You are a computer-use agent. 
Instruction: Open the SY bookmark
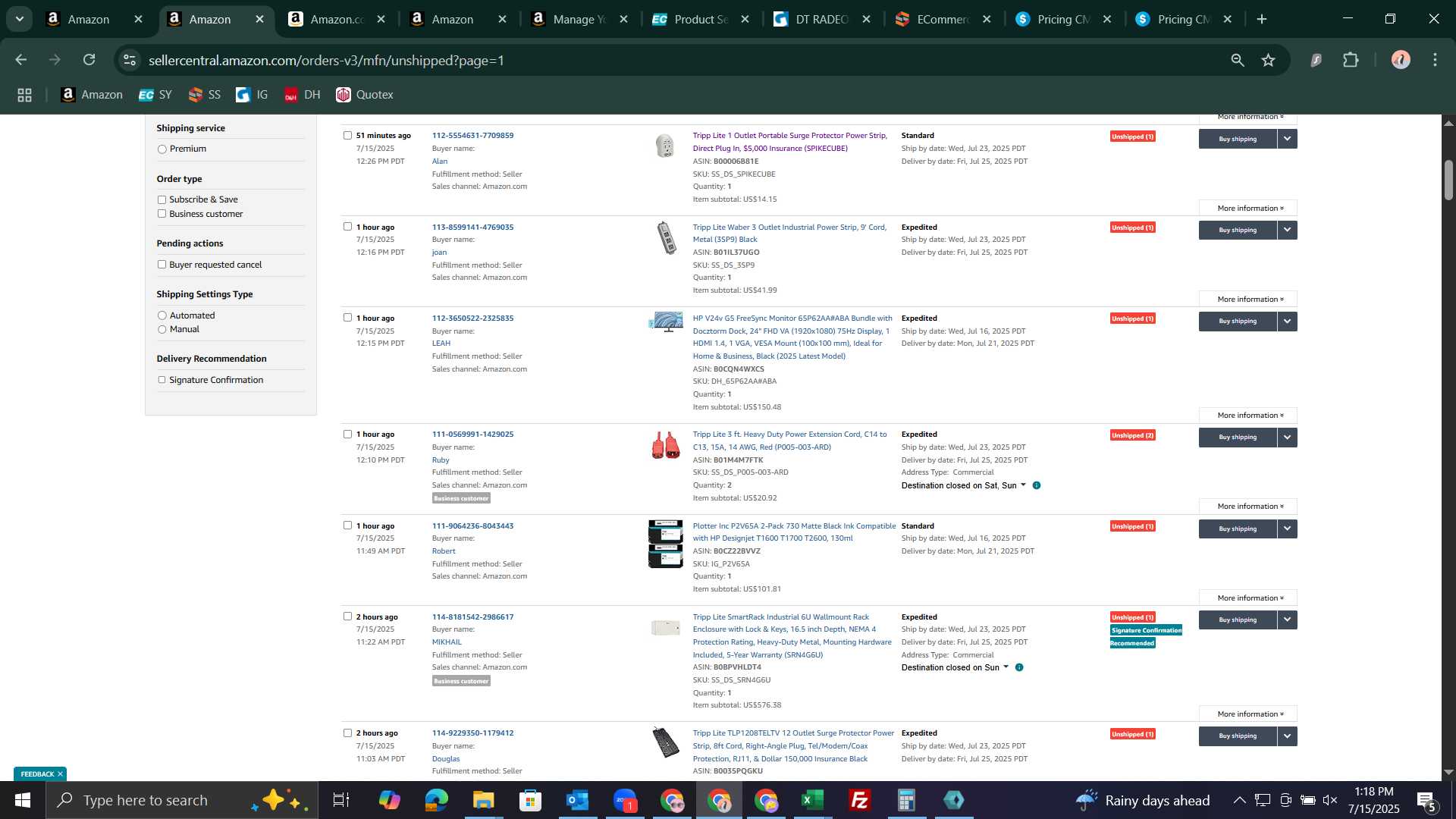tap(155, 95)
